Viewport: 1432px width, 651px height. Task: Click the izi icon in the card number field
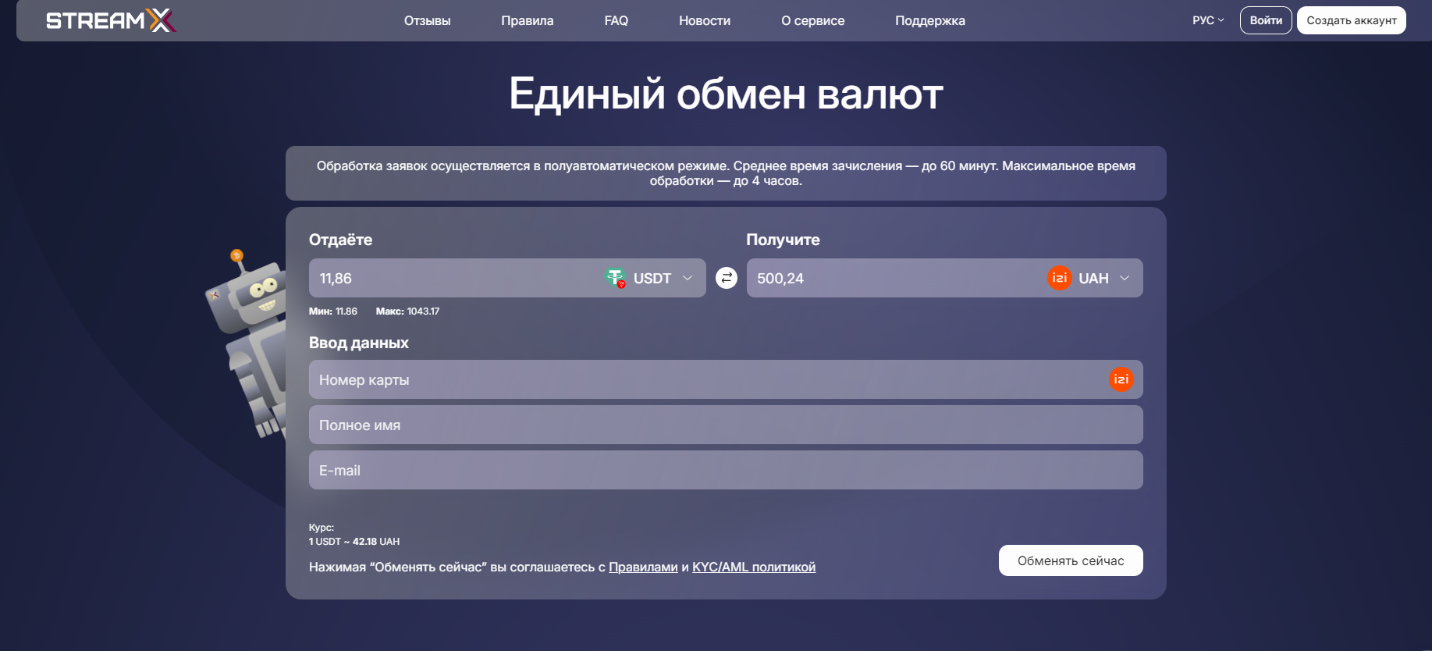pyautogui.click(x=1120, y=379)
